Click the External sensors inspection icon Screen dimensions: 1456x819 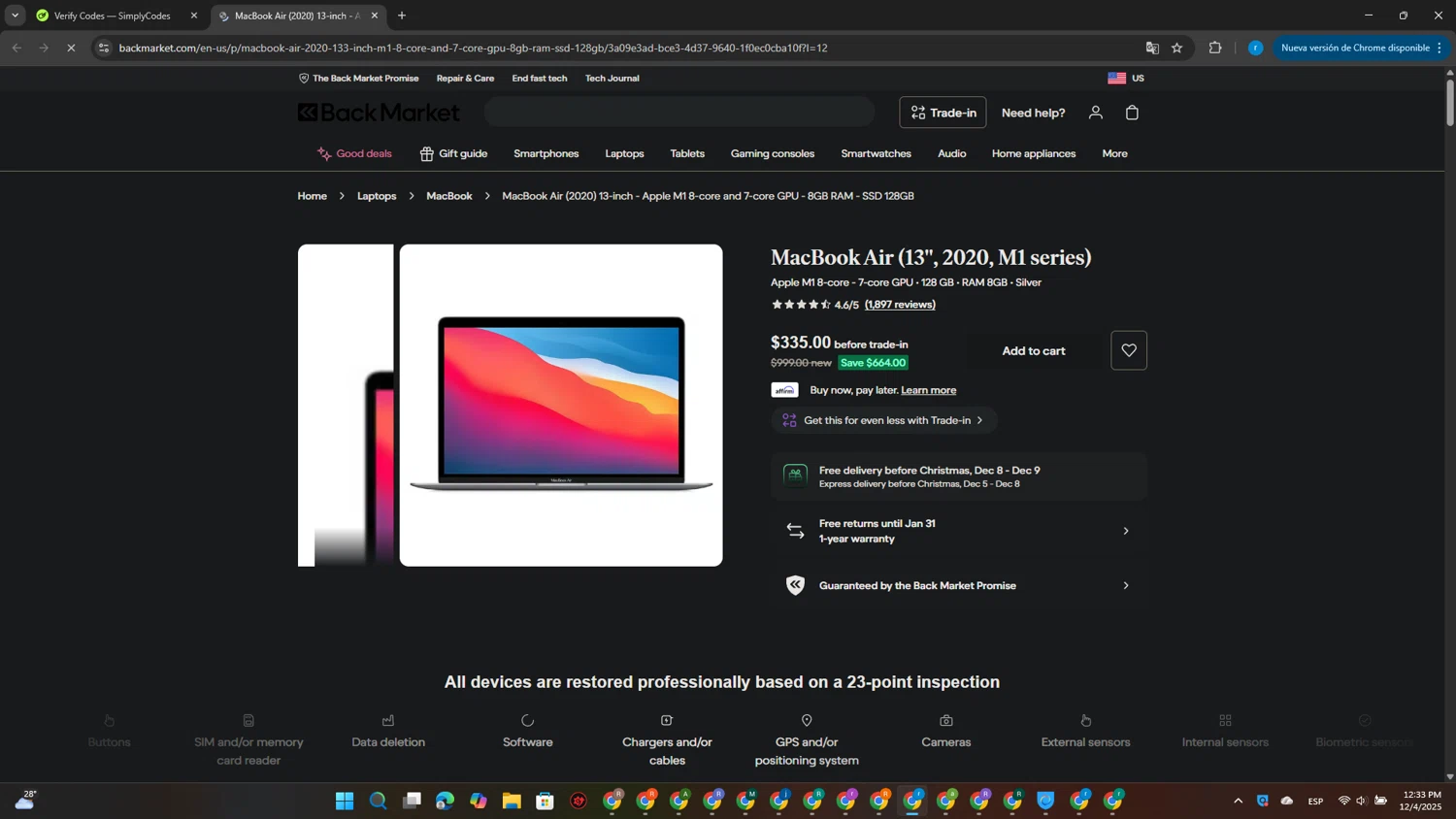point(1085,720)
